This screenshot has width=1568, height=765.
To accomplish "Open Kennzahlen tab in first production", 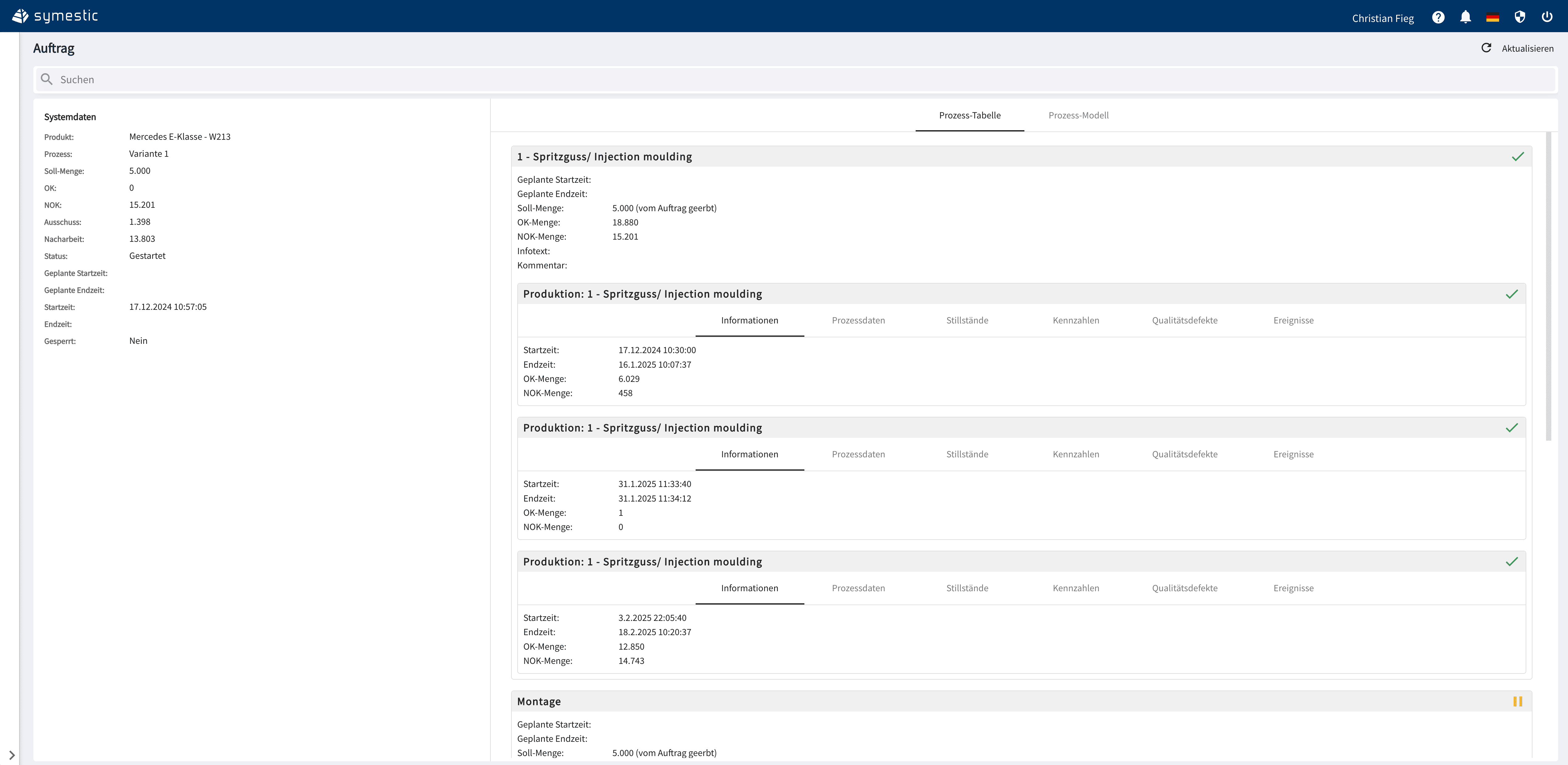I will tap(1075, 320).
